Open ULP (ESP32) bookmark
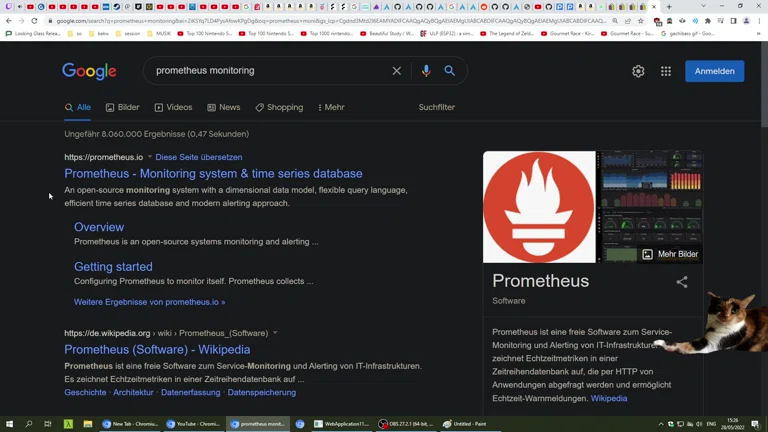 coord(446,34)
